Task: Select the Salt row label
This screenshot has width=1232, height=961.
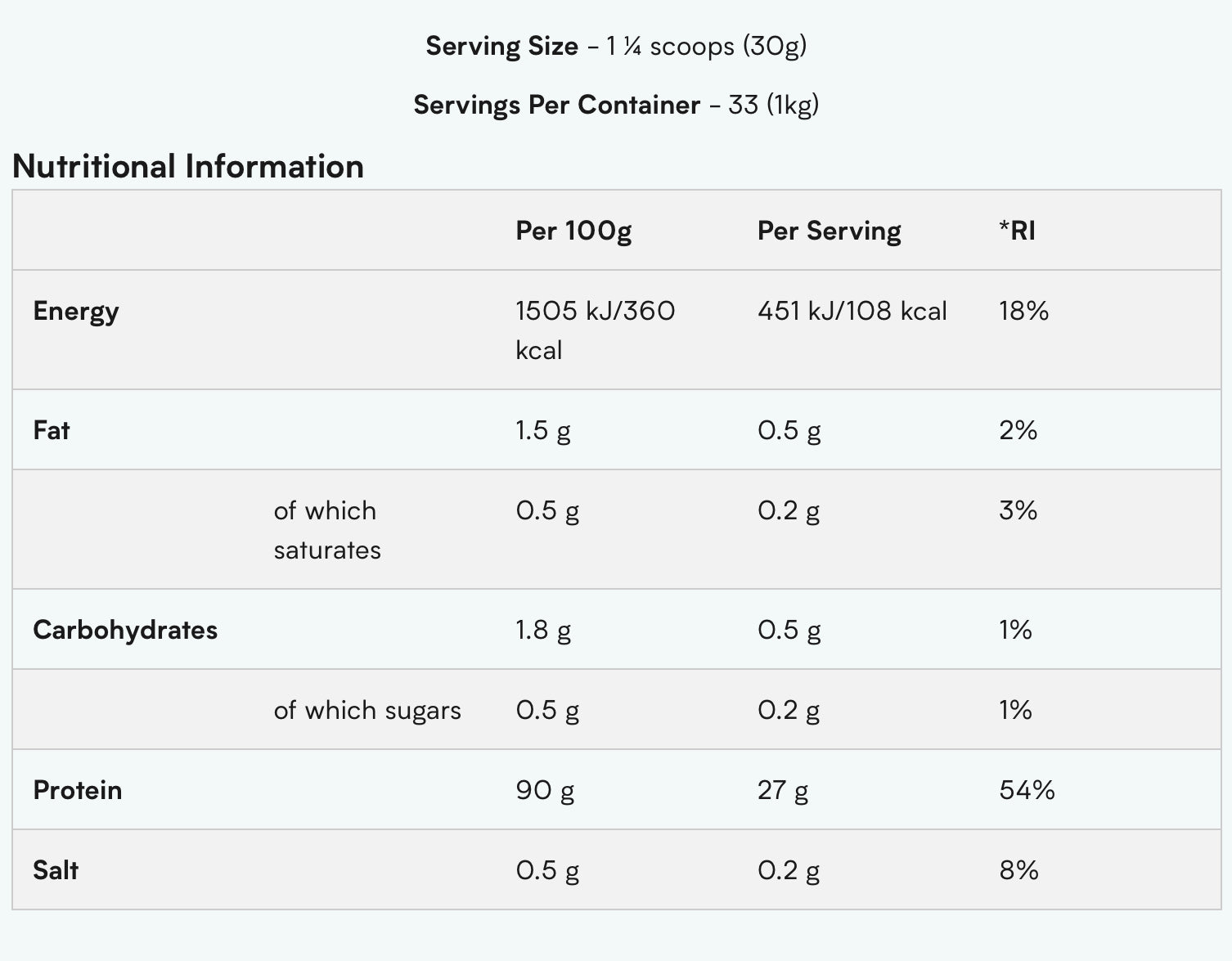Action: 56,870
